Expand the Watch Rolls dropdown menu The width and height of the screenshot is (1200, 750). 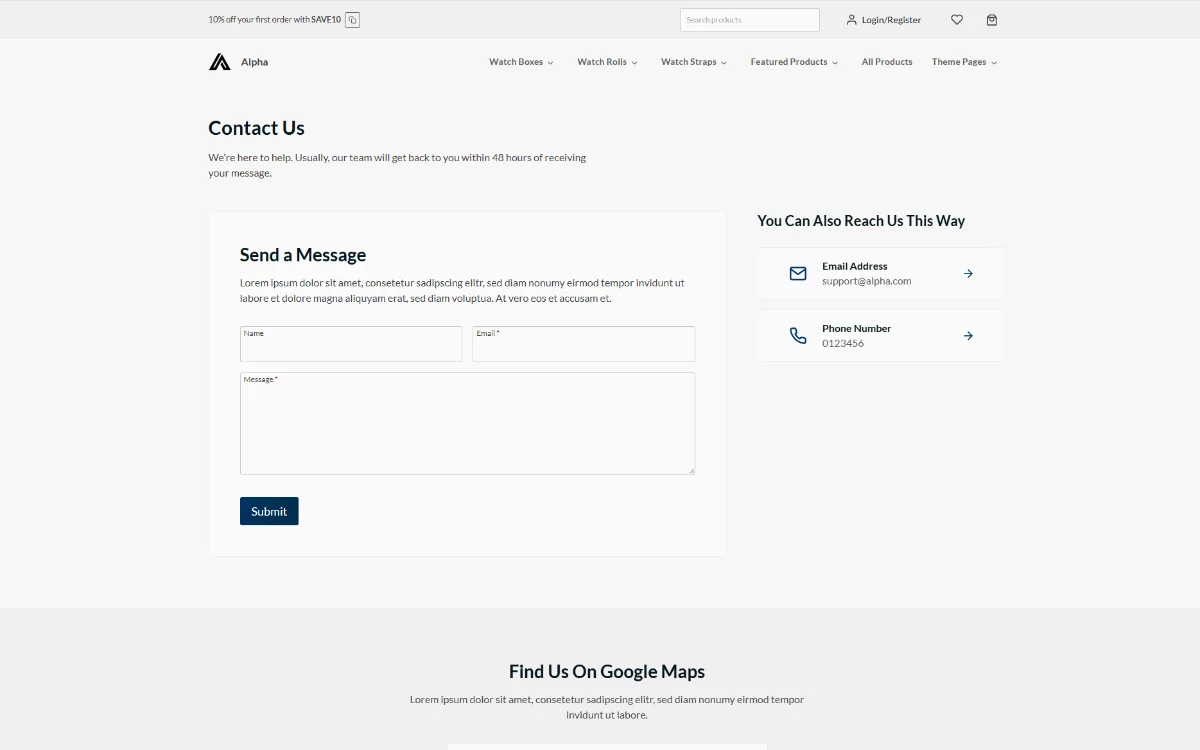[607, 62]
